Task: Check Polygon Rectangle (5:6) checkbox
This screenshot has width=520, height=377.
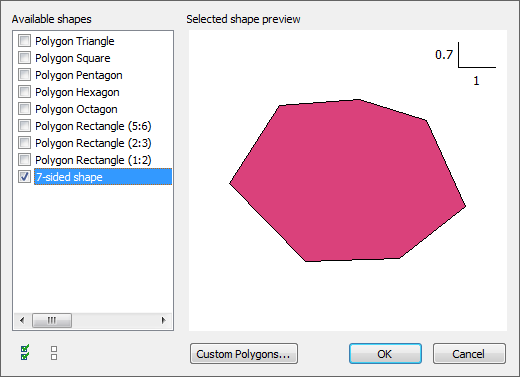Action: (x=24, y=126)
